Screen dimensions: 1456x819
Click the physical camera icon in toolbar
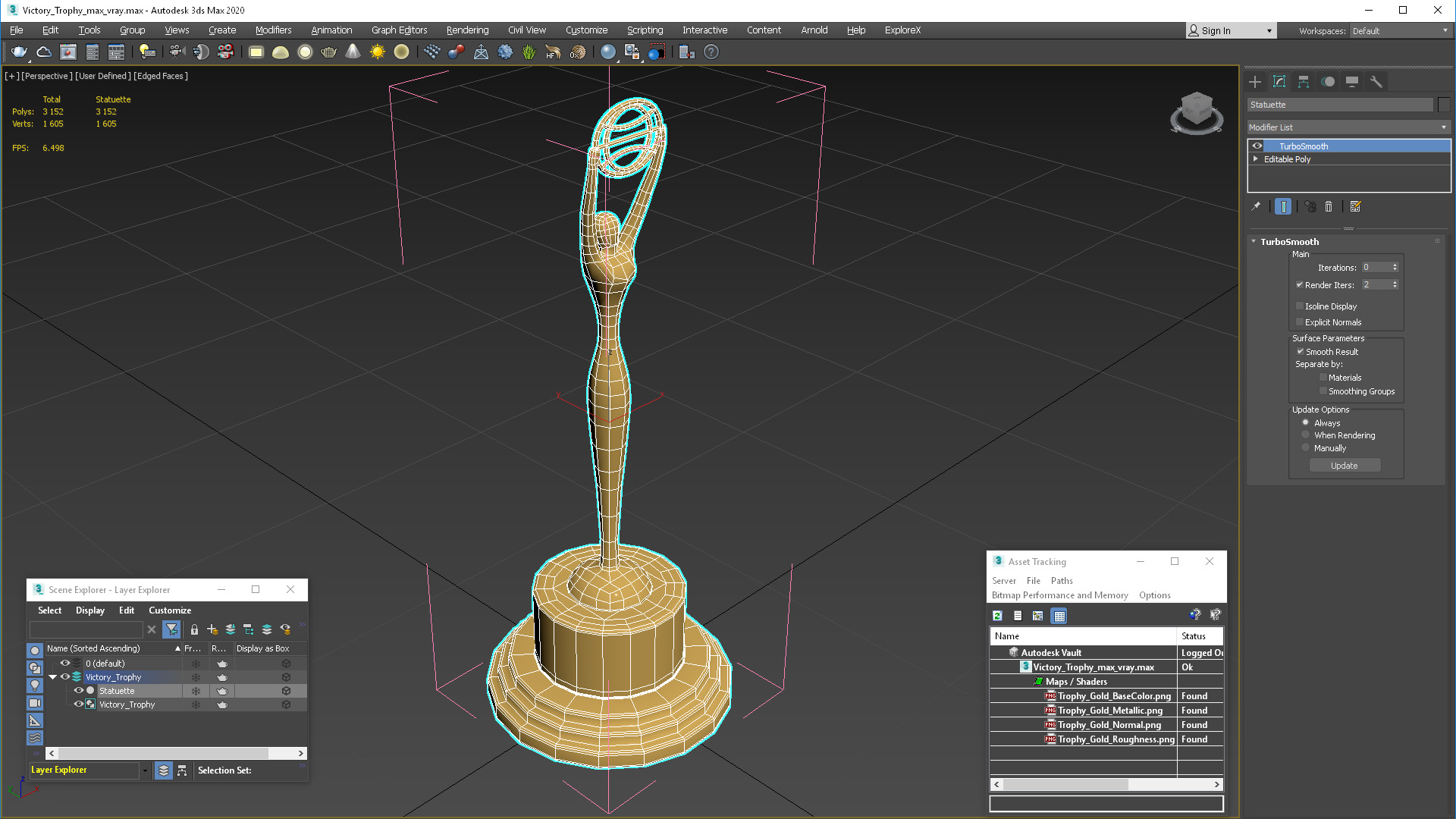[x=177, y=52]
